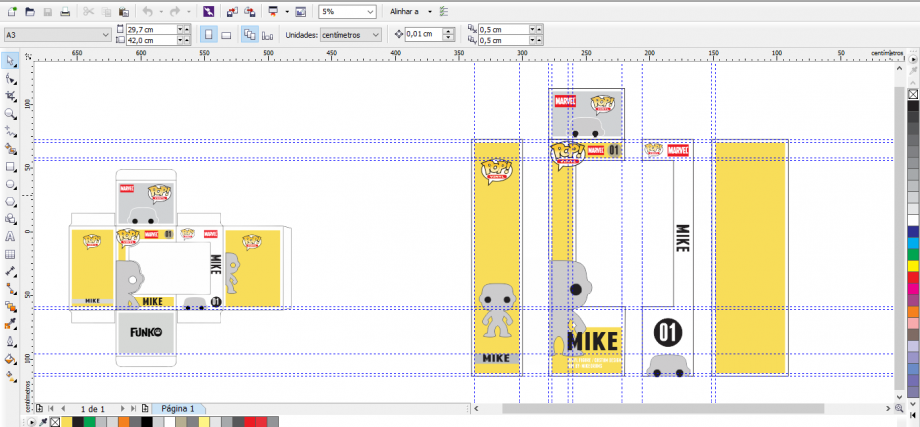Screen dimensions: 920x427
Task: Open a file with the folder icon
Action: click(29, 12)
